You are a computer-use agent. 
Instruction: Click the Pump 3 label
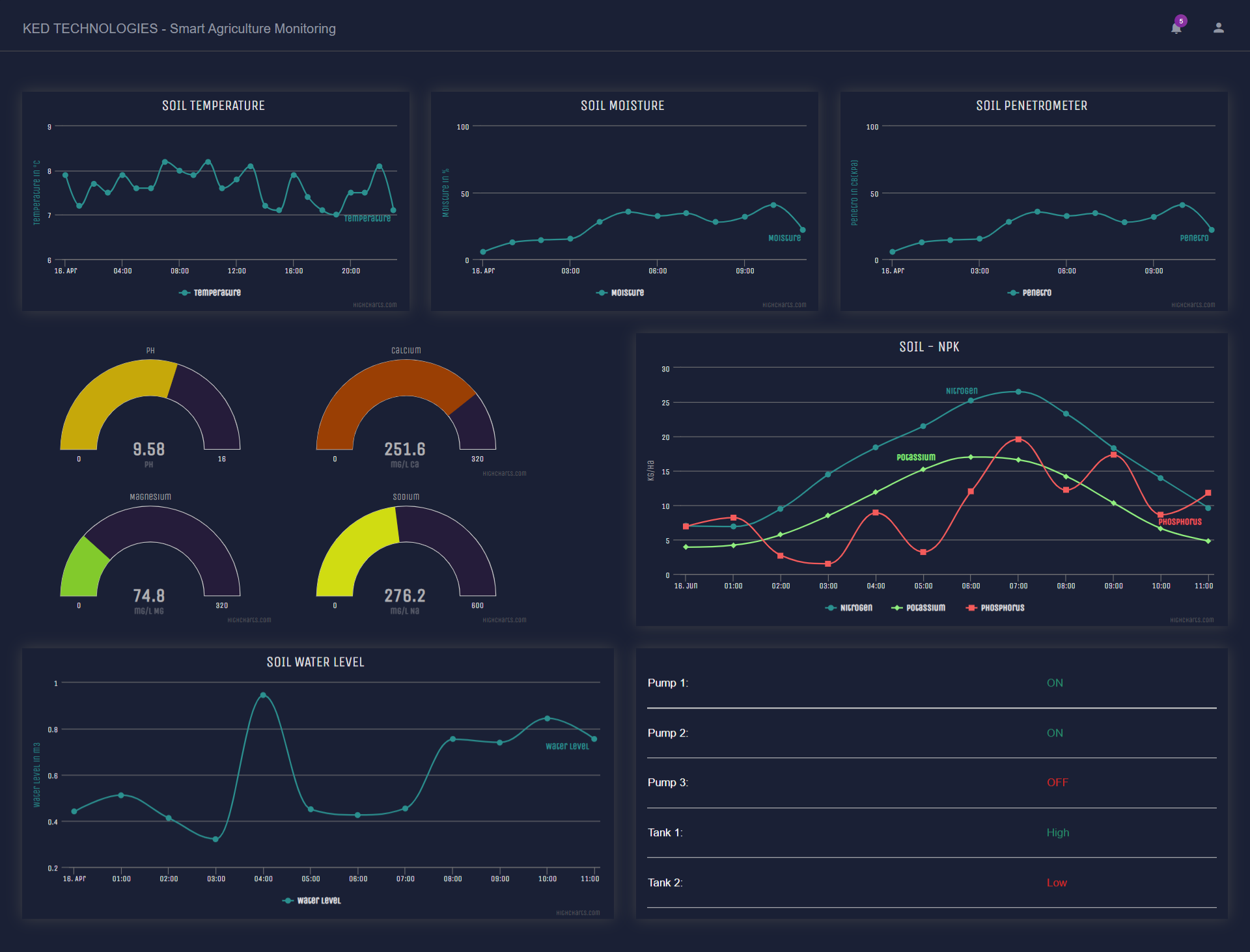[x=668, y=783]
